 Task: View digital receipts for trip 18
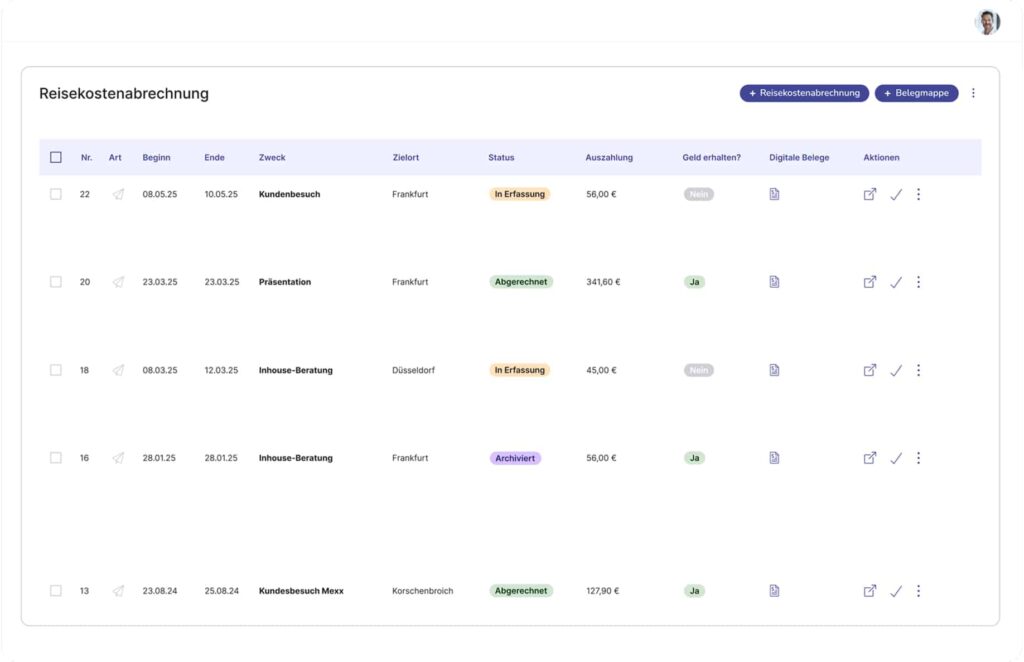tap(774, 370)
